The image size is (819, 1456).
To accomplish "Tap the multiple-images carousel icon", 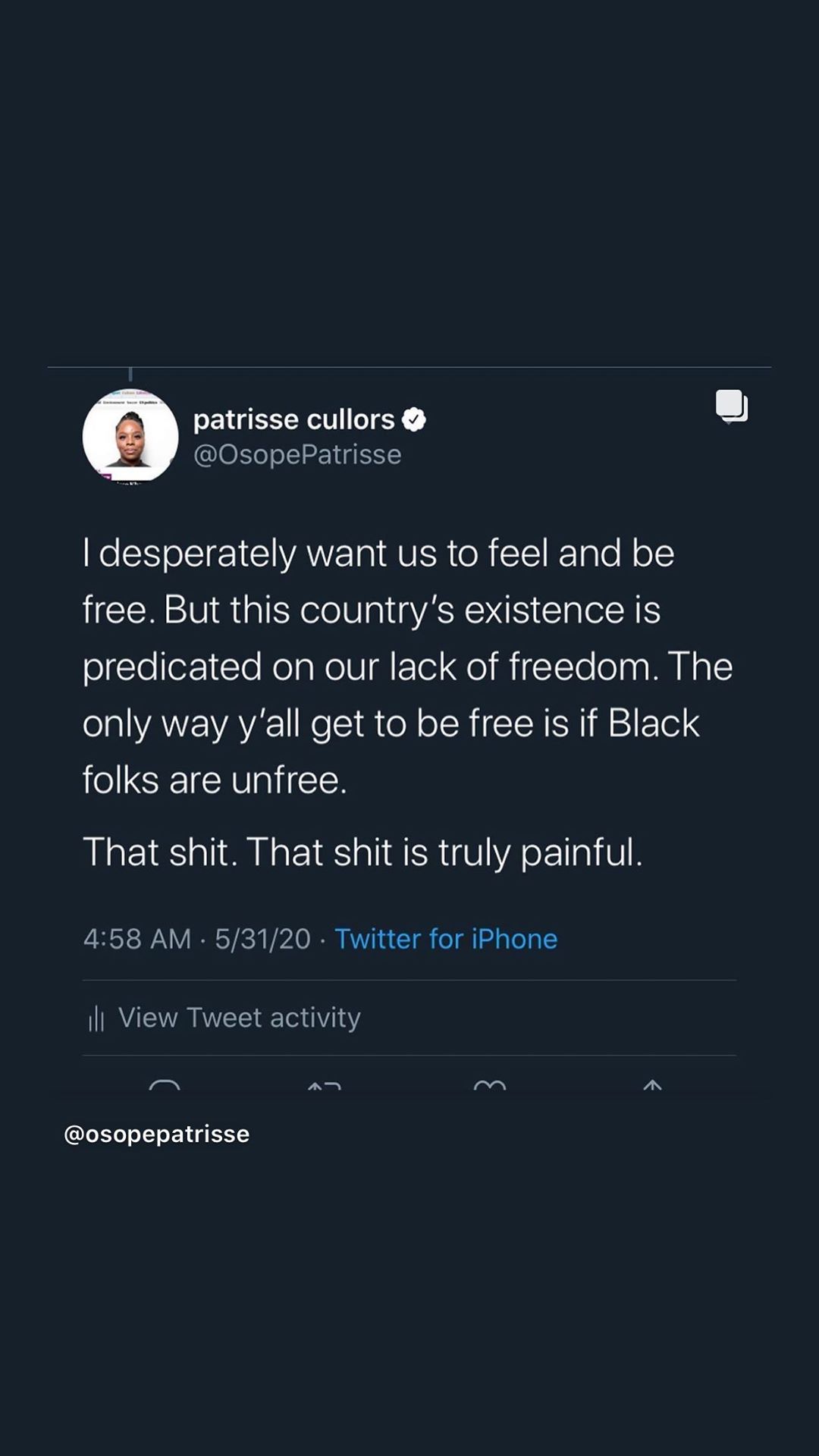I will 732,406.
